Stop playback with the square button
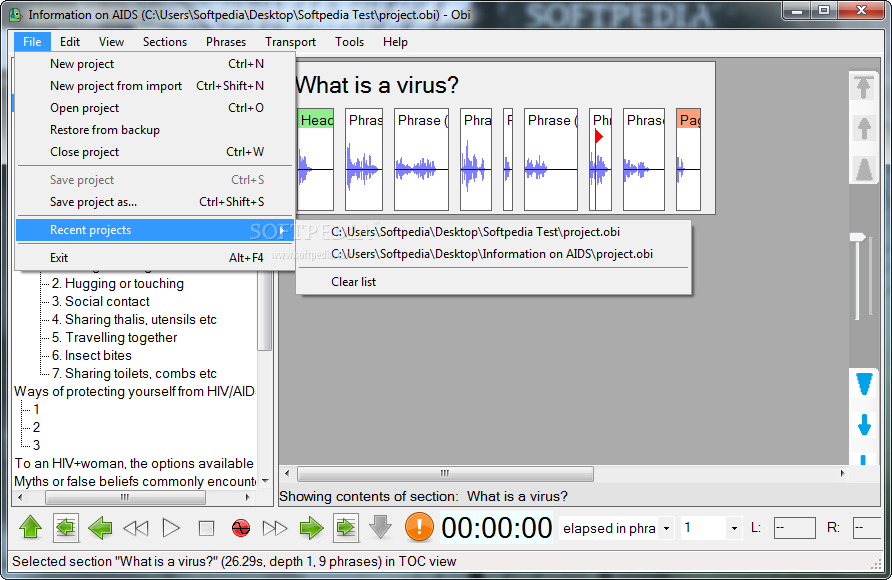This screenshot has height=580, width=892. [206, 528]
